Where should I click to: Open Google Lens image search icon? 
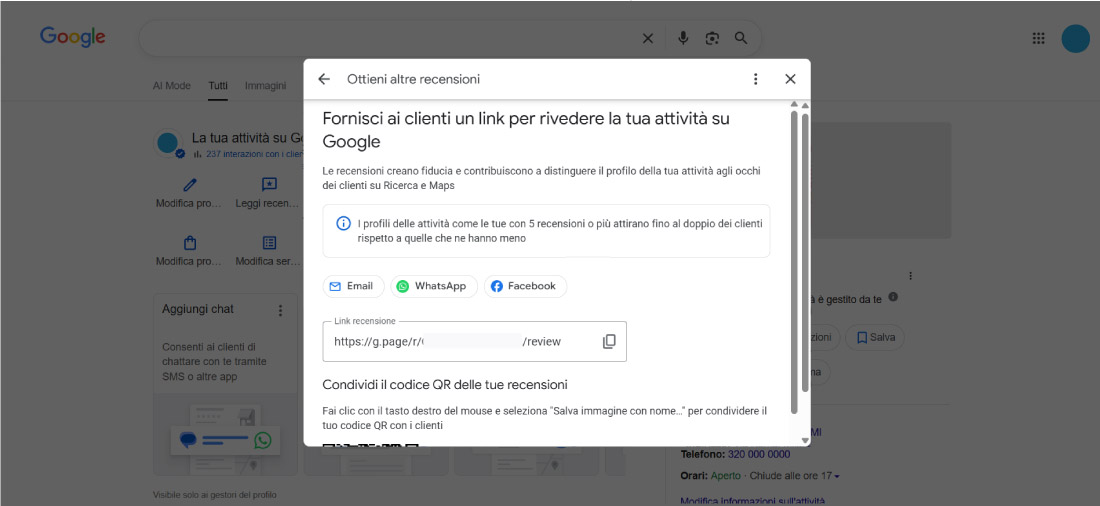(x=712, y=38)
